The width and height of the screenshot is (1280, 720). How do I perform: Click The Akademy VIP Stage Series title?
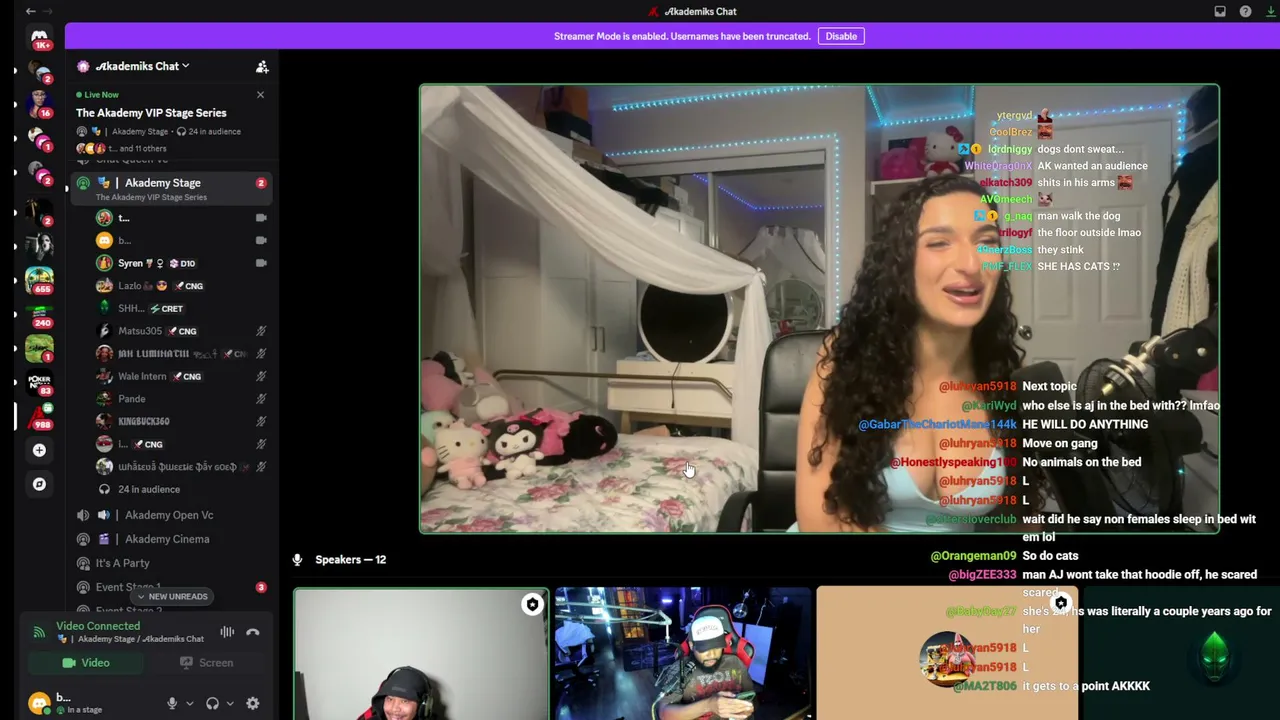151,113
